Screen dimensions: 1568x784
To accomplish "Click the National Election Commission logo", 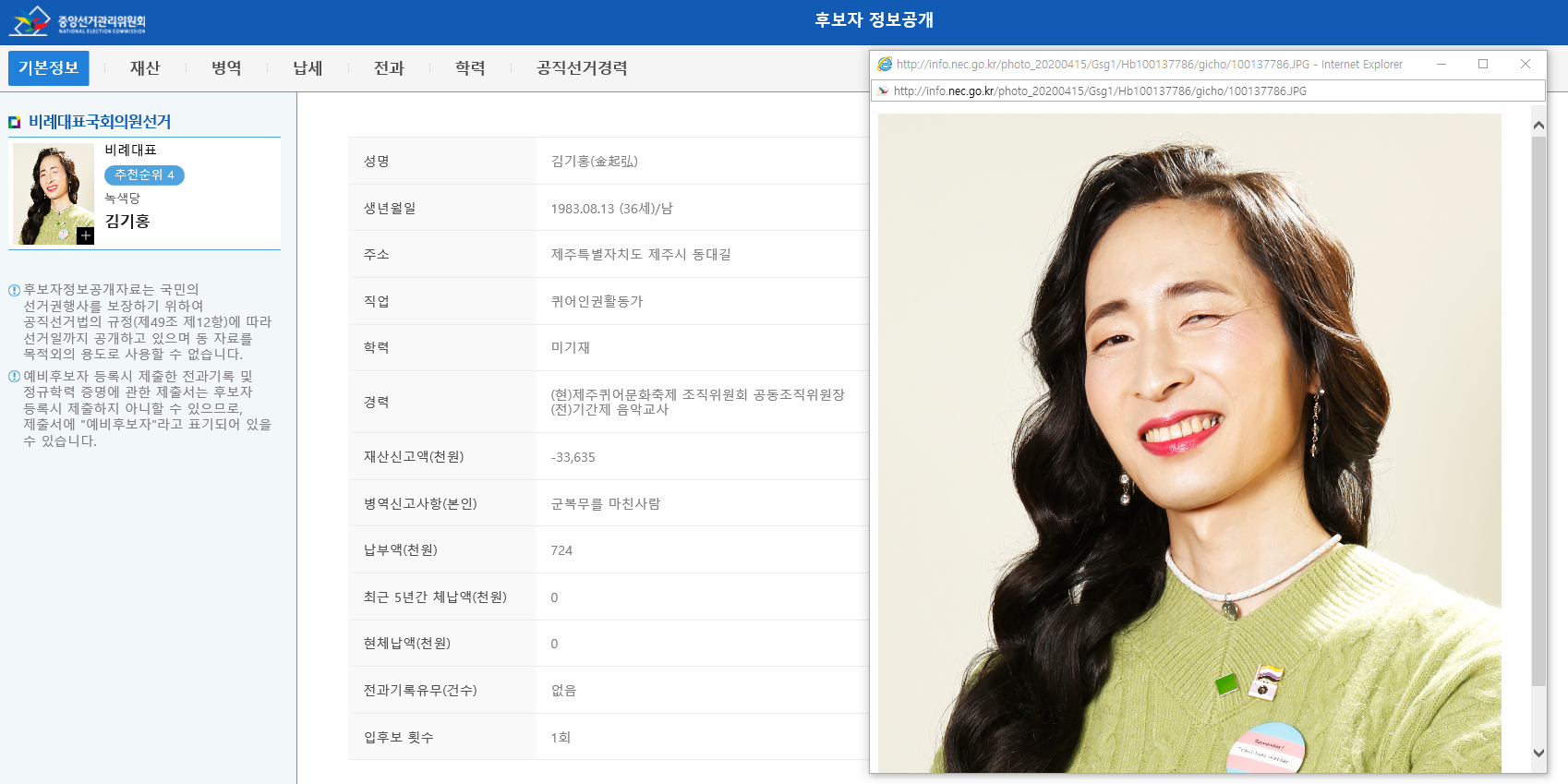I will tap(78, 20).
